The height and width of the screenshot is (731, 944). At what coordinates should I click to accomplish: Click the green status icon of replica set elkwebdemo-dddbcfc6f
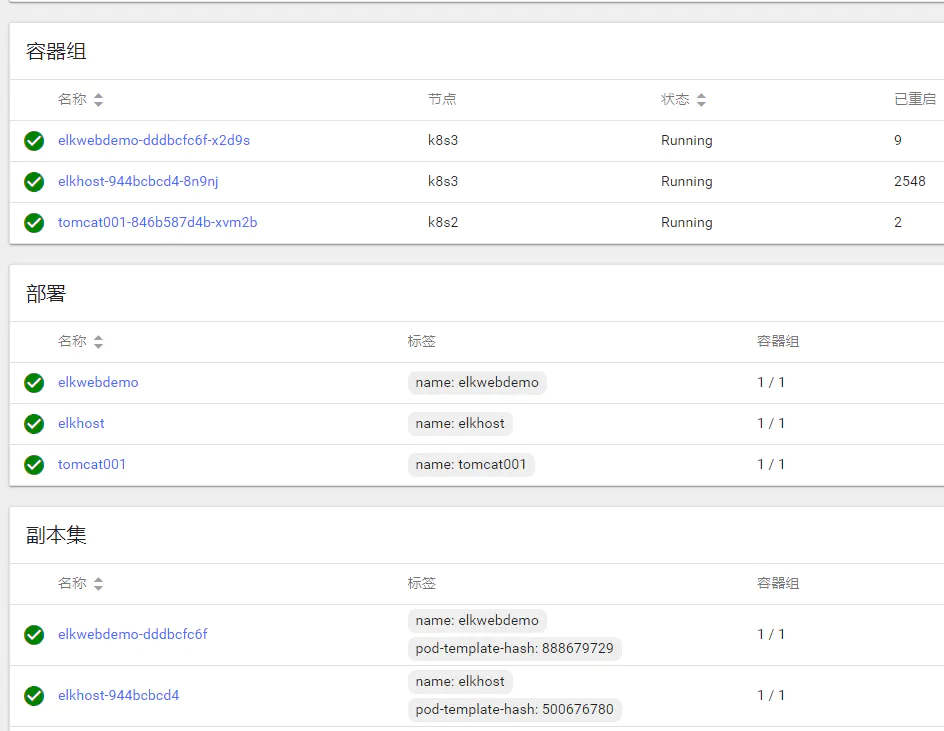tap(33, 634)
